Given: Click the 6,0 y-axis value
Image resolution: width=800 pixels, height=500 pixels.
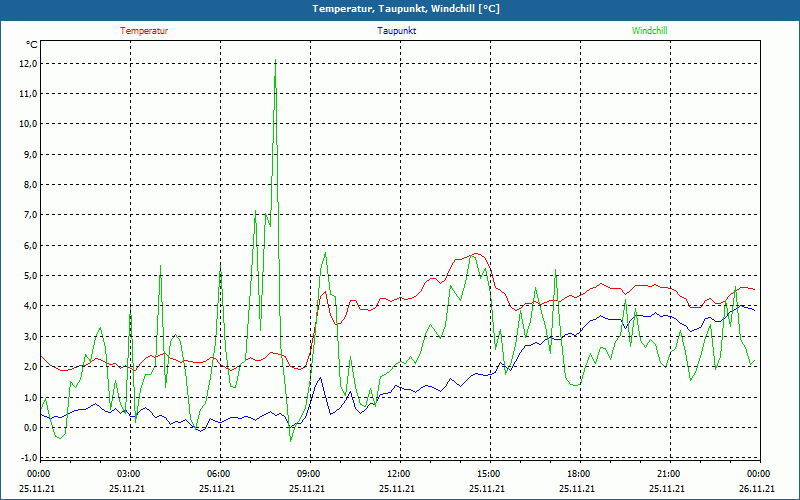Looking at the screenshot, I should pos(30,245).
